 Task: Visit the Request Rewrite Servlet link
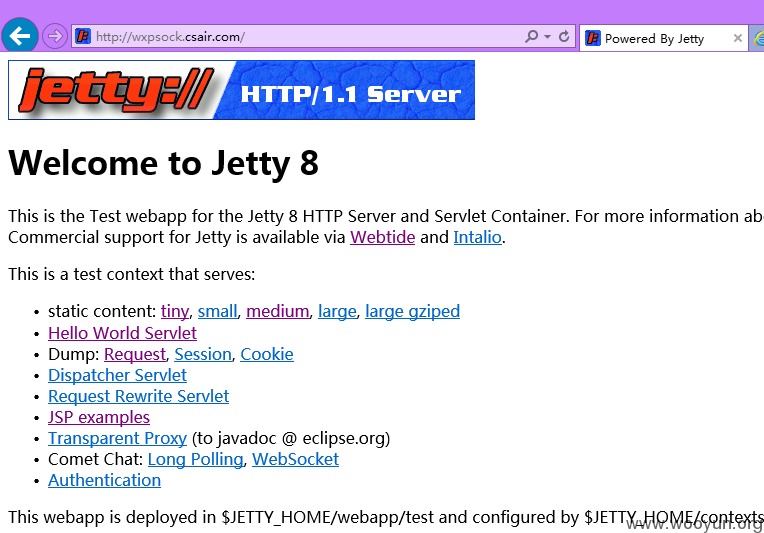[x=138, y=396]
